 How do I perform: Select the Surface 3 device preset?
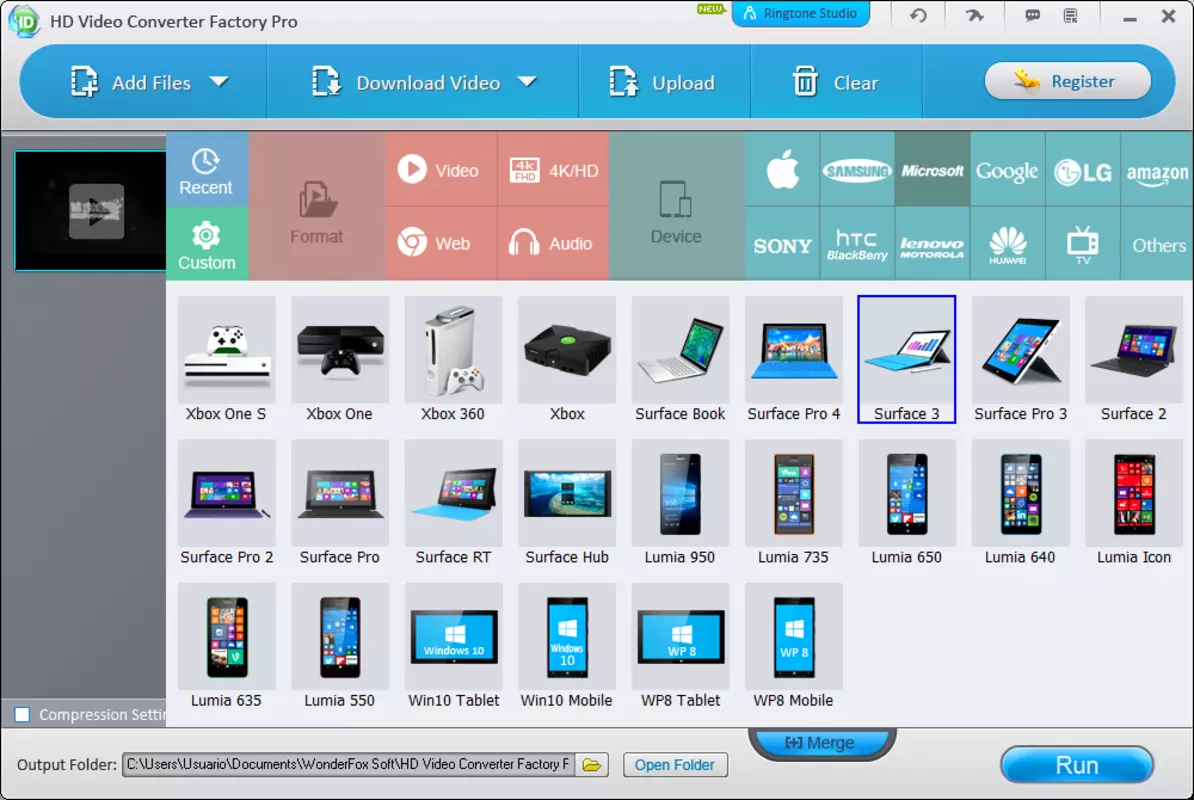[x=906, y=359]
